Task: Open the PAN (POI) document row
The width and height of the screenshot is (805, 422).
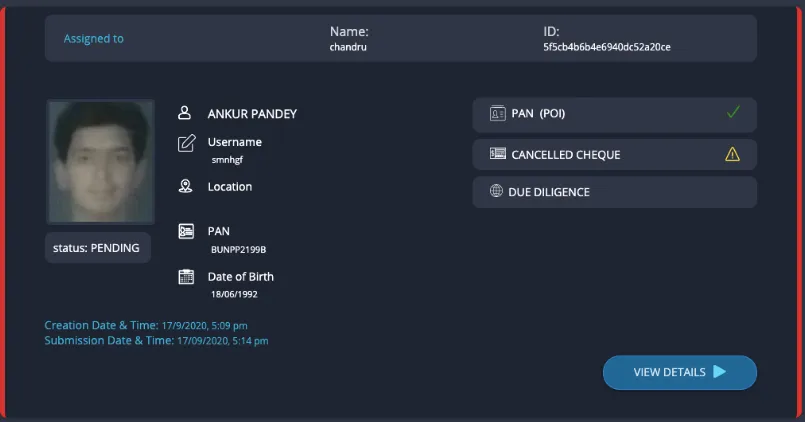Action: pyautogui.click(x=615, y=114)
